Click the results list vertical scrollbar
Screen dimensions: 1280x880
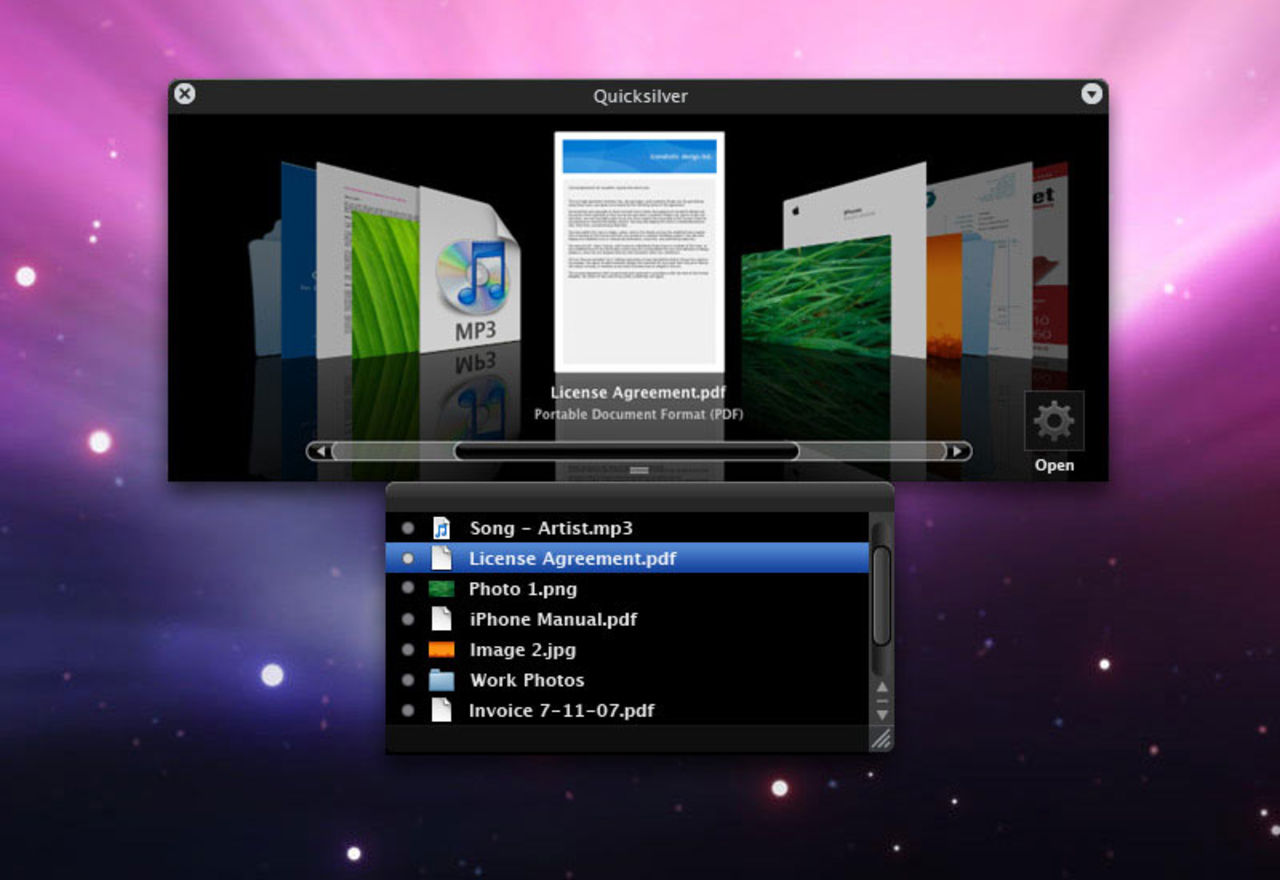click(x=881, y=595)
